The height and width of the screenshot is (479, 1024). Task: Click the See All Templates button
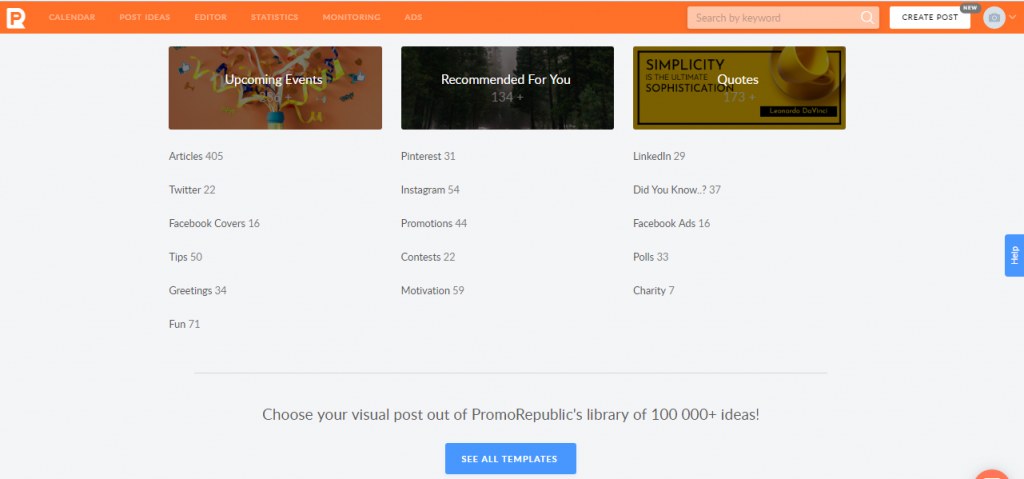pyautogui.click(x=510, y=459)
